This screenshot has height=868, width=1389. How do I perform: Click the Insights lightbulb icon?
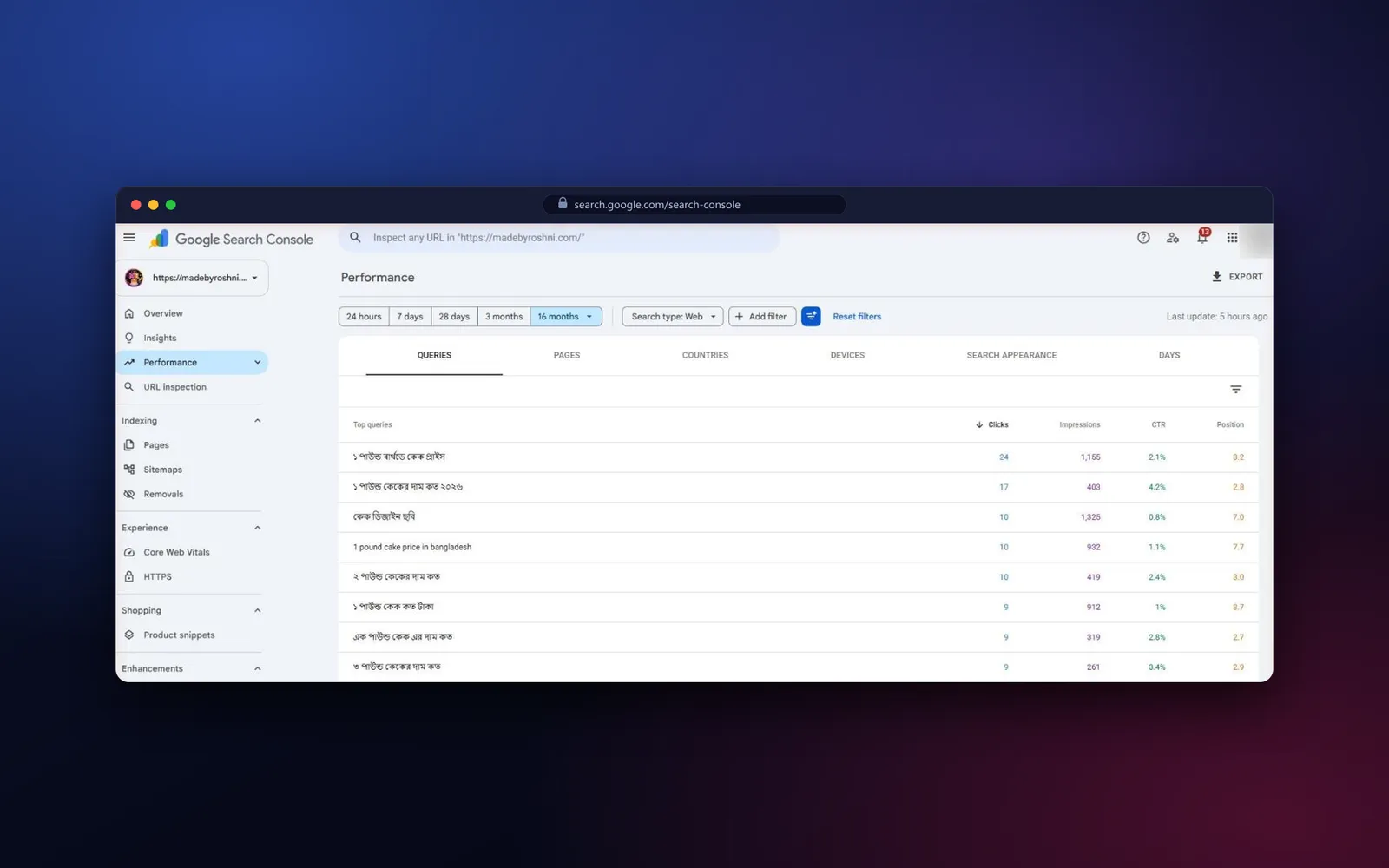[129, 338]
